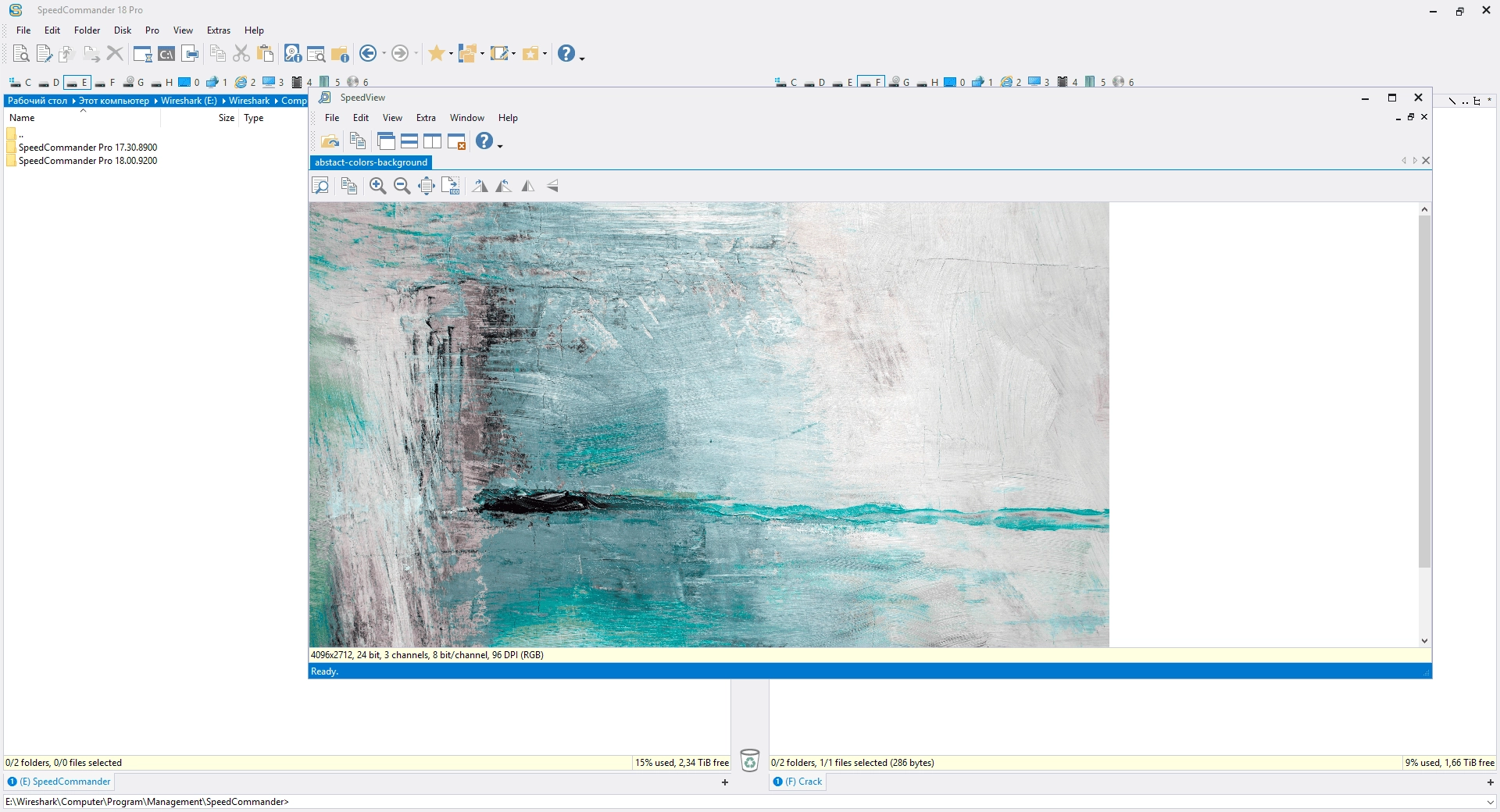The image size is (1500, 812).
Task: Click the View File icon in SpeedCommander toolbar
Action: tap(21, 53)
